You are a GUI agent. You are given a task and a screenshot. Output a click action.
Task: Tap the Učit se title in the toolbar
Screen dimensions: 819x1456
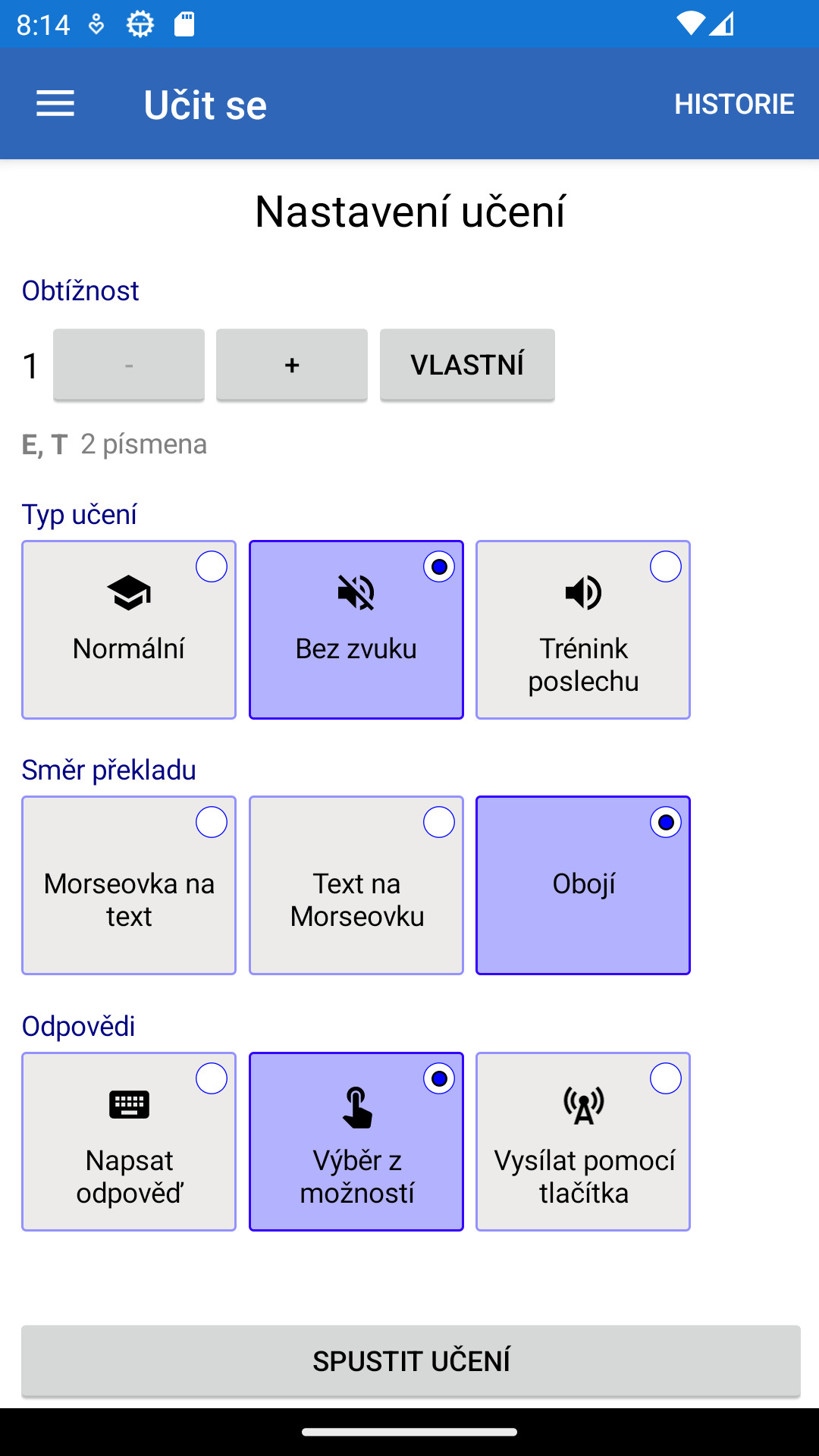tap(205, 104)
